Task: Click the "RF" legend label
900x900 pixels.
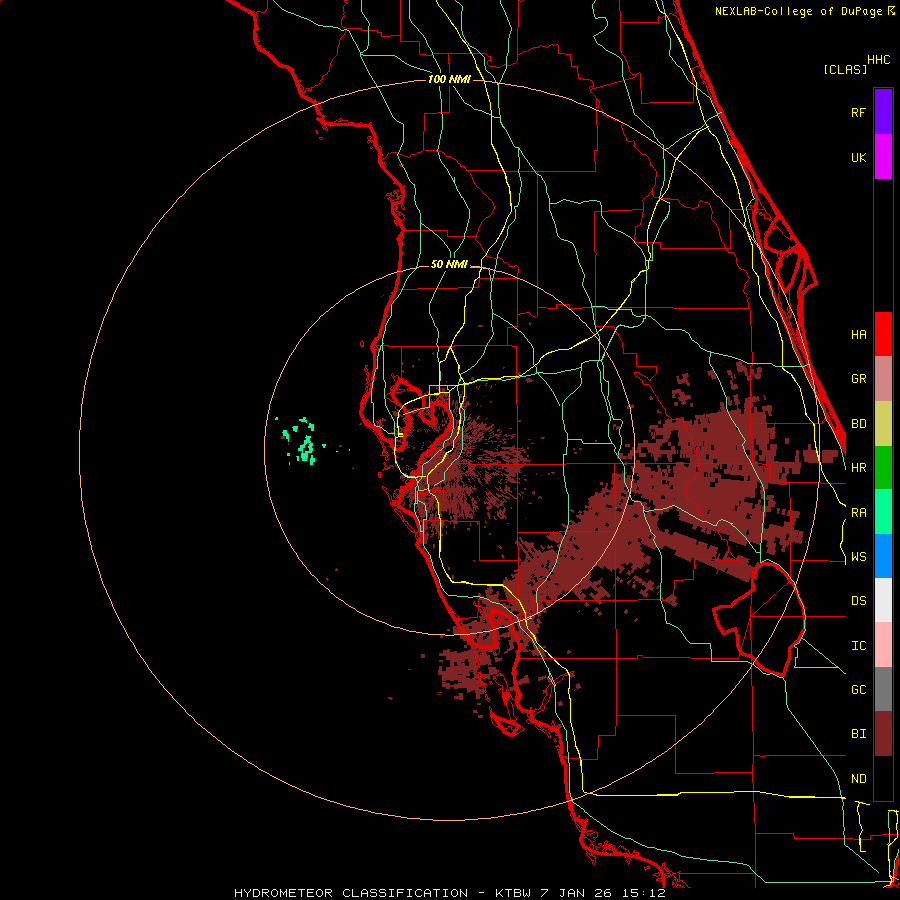Action: (858, 112)
